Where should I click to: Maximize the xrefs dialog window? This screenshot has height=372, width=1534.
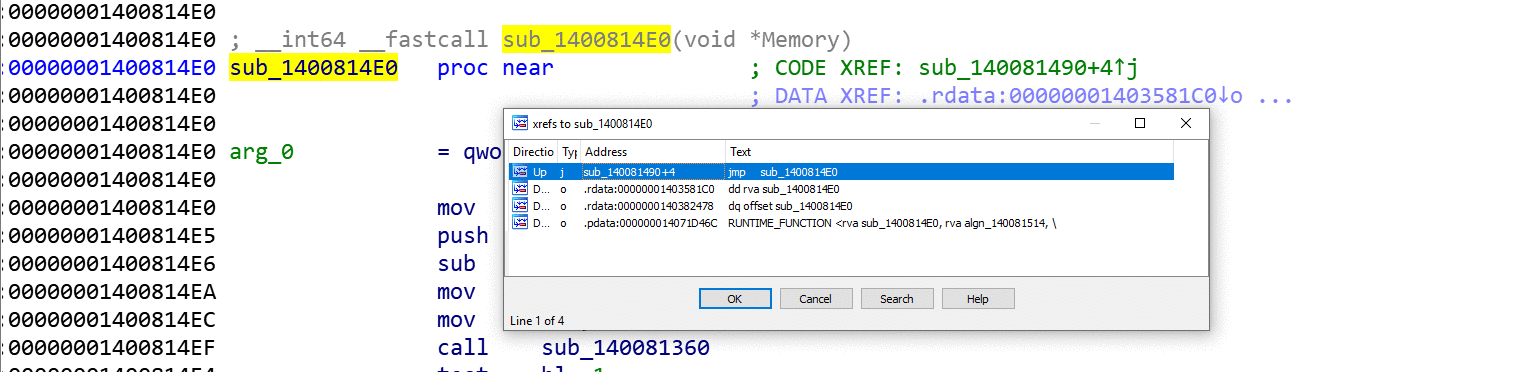(1140, 123)
